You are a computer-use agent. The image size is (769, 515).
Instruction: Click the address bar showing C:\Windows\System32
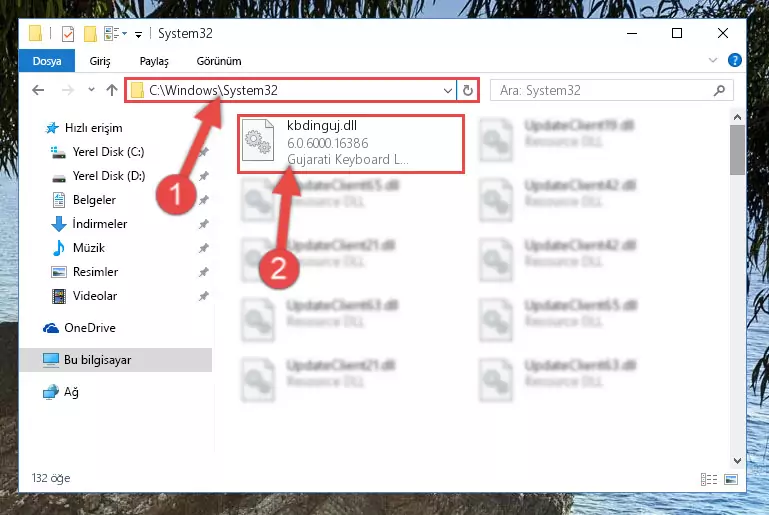(x=290, y=90)
